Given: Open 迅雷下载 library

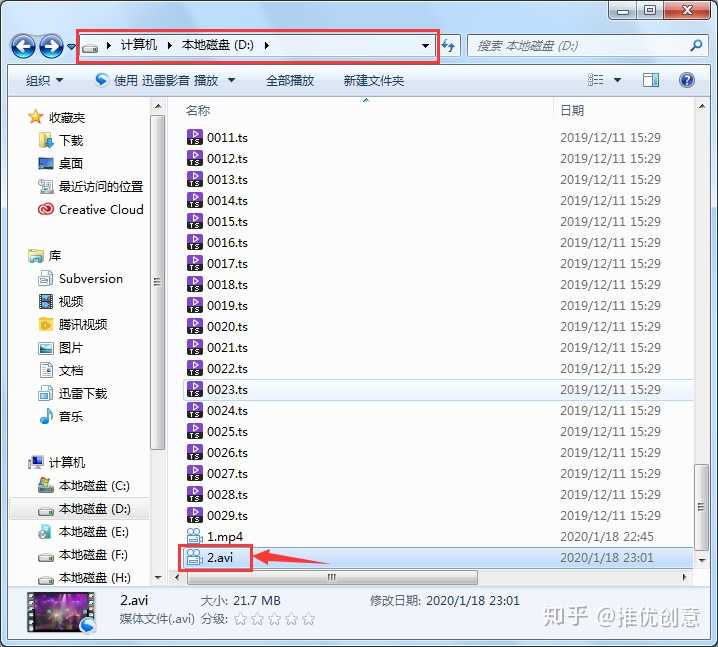Looking at the screenshot, I should coord(83,393).
